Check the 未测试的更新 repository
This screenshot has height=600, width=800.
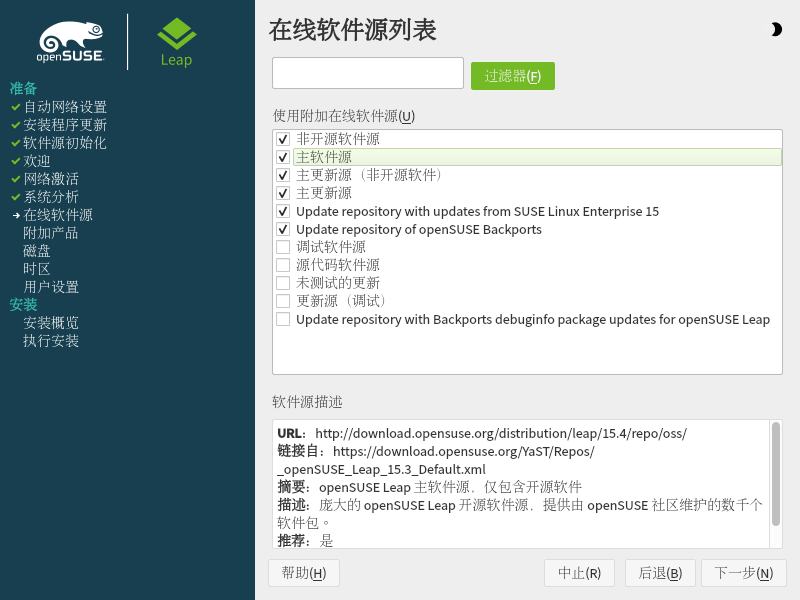pyautogui.click(x=283, y=284)
